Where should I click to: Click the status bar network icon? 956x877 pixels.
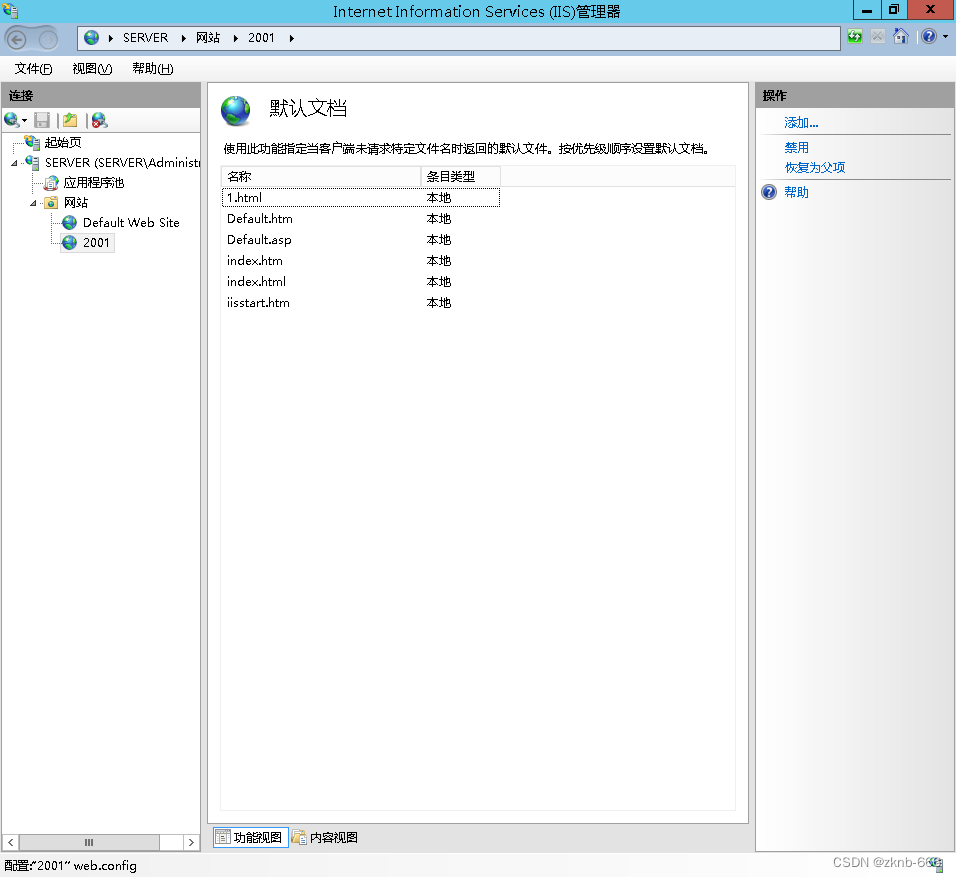point(936,863)
